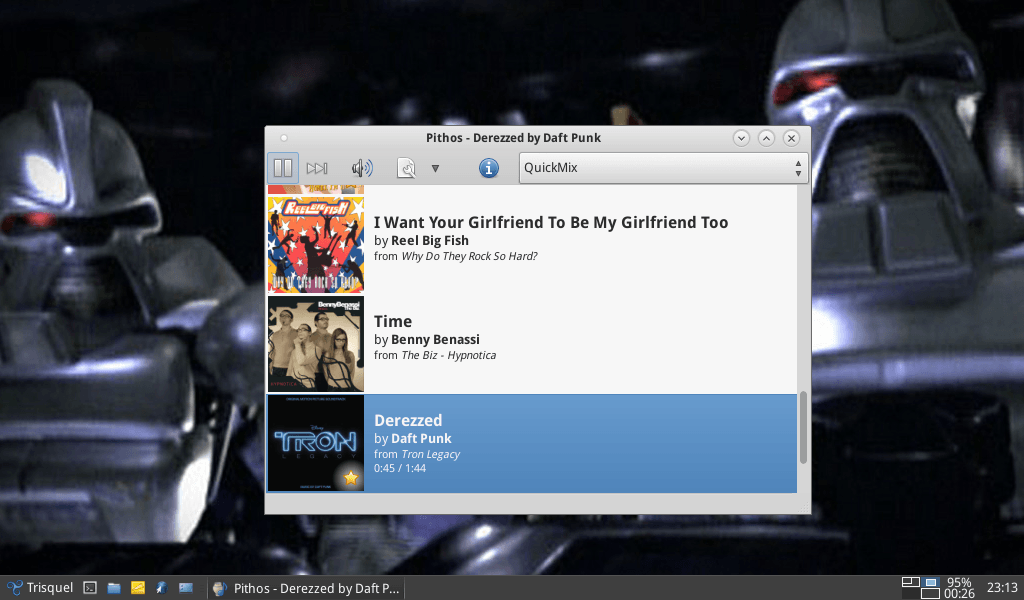Click album text 'The Biz - Hypnotica'
This screenshot has height=600, width=1024.
point(449,355)
